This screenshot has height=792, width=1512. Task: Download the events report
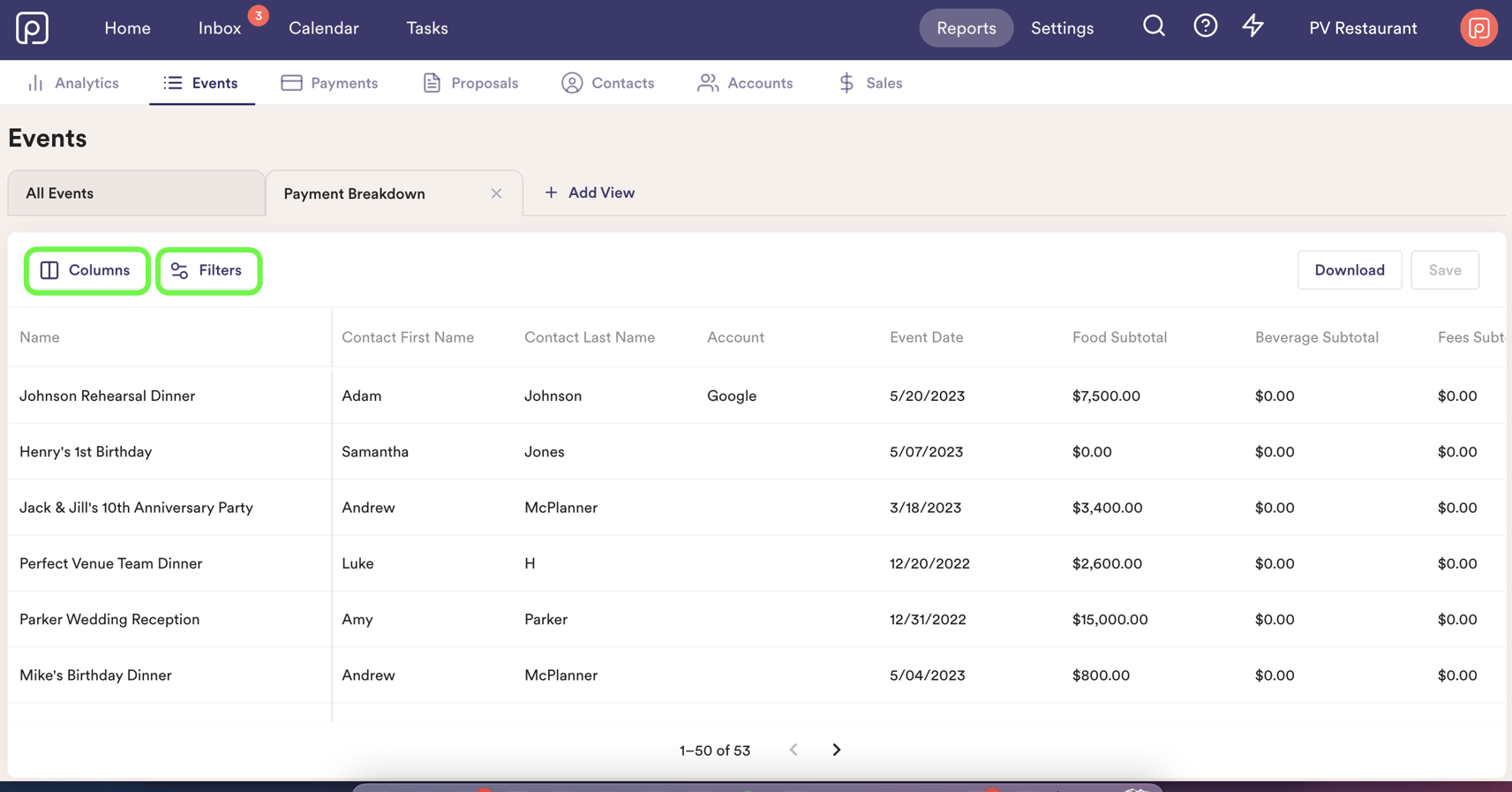[x=1349, y=270]
